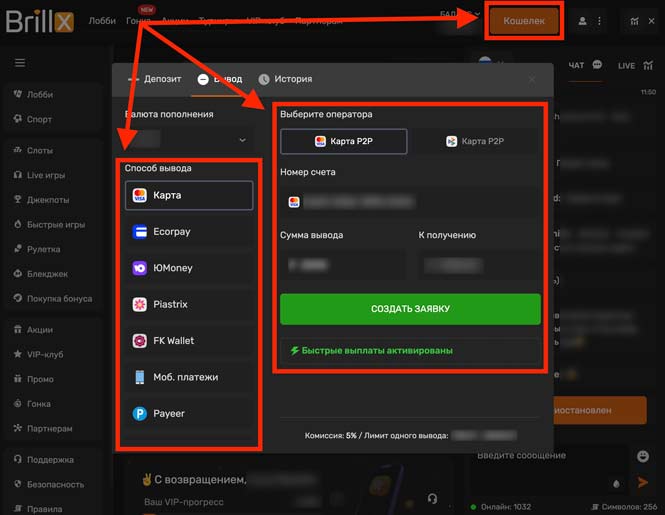Switch to the Депозит tab
This screenshot has width=665, height=515.
[155, 79]
